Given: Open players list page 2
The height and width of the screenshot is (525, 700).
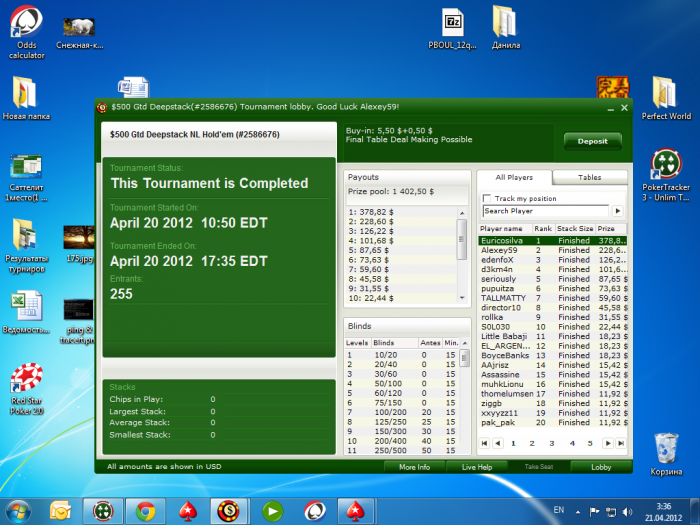Looking at the screenshot, I should click(x=532, y=443).
